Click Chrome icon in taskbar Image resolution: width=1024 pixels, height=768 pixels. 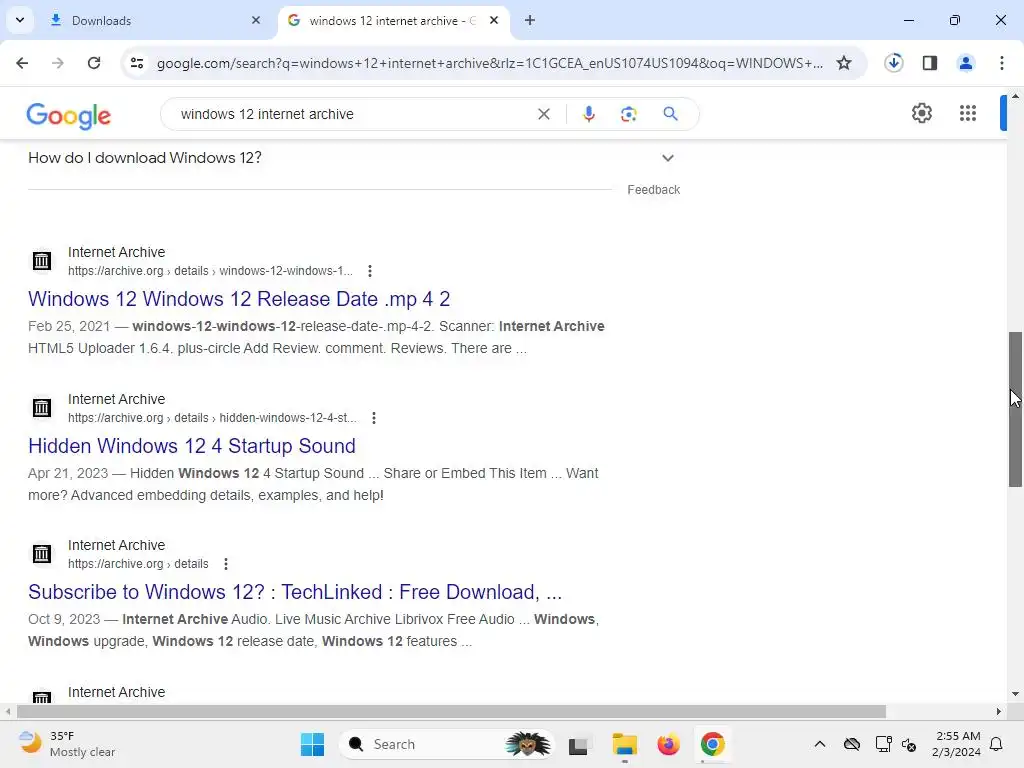pyautogui.click(x=712, y=744)
